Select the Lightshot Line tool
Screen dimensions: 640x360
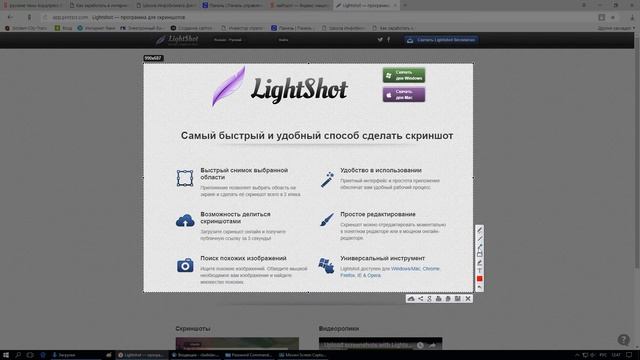tap(480, 238)
